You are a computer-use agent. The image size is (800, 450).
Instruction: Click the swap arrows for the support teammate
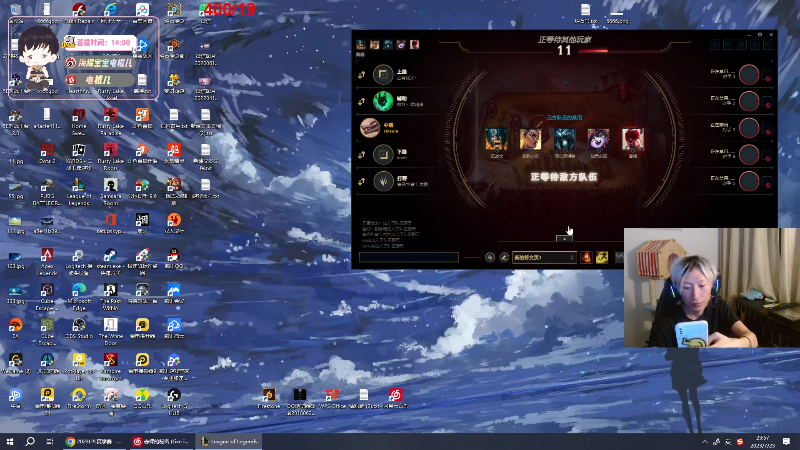click(361, 101)
